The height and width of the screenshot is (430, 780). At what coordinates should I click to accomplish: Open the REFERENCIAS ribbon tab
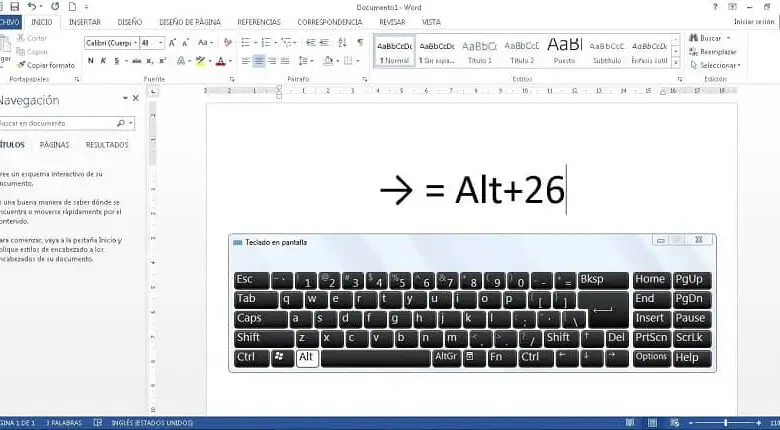(x=259, y=22)
